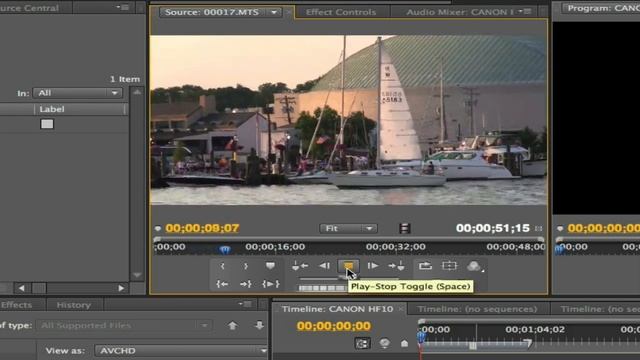Click Set Encore Chapter Marker icon
640x360 pixels.
coord(384,344)
